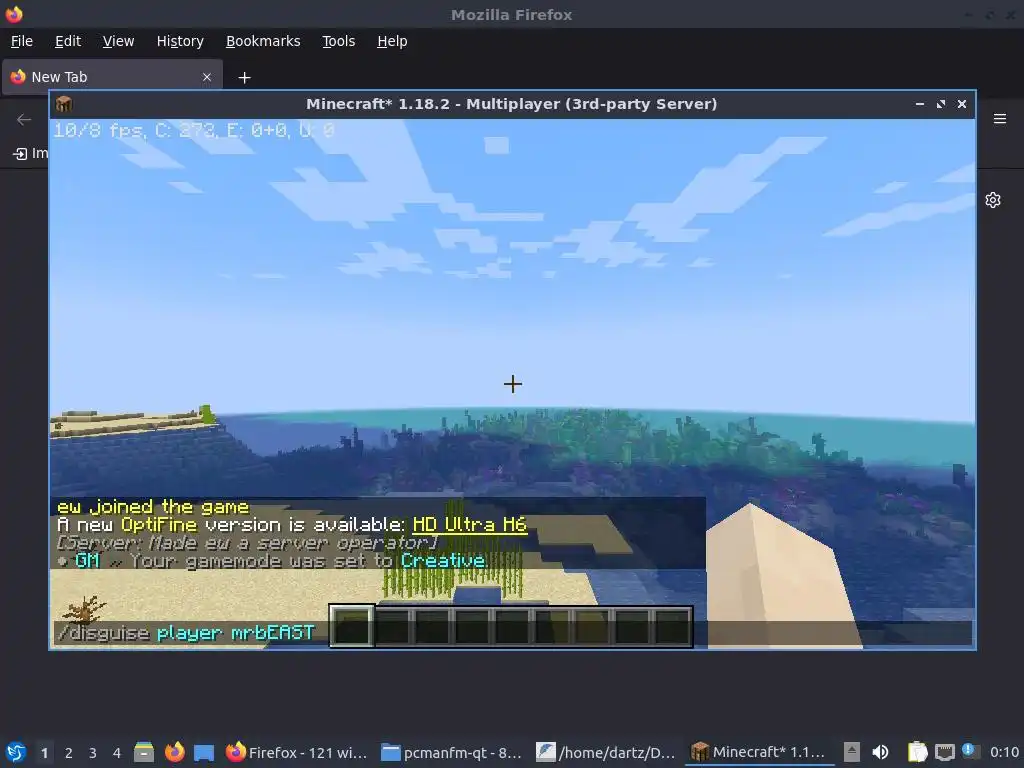Click the network status tray icon
The image size is (1024, 768).
pos(944,752)
